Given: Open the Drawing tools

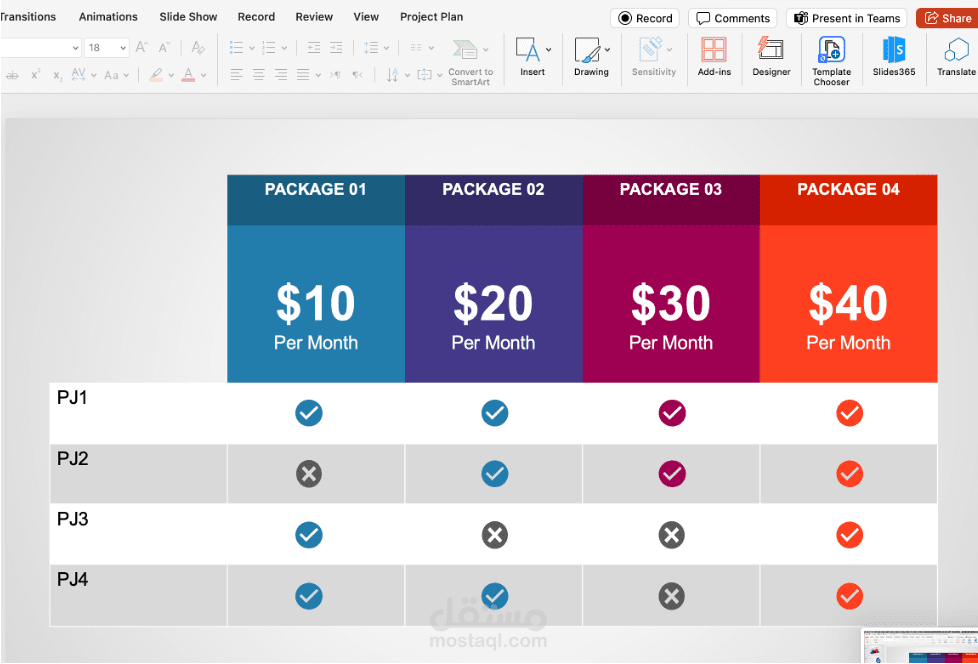Looking at the screenshot, I should (x=591, y=57).
